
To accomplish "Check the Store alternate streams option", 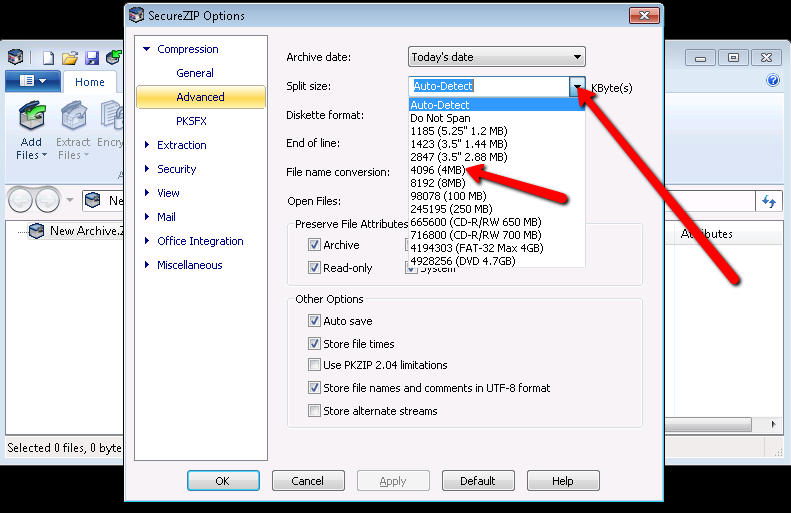I will pyautogui.click(x=315, y=411).
